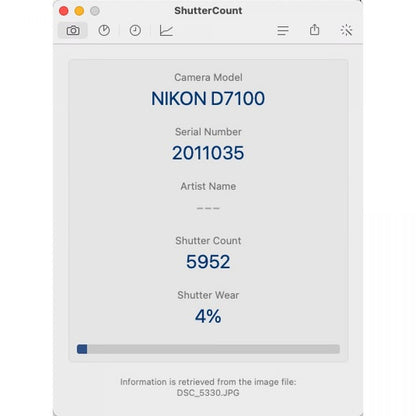Show the line graph view
Screen dimensions: 416x416
[x=166, y=31]
